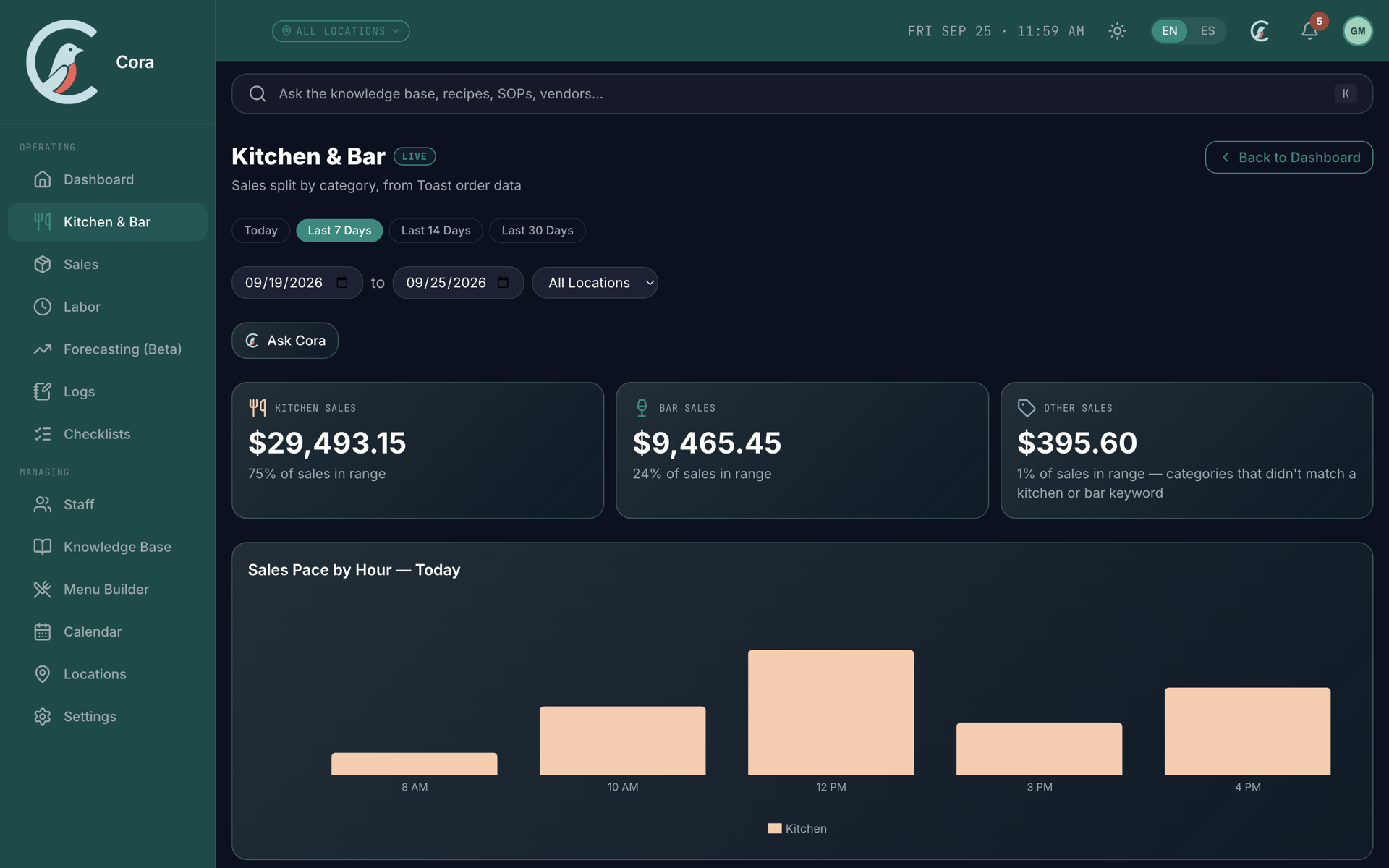Click the Cora logo in sidebar
The height and width of the screenshot is (868, 1389).
(62, 61)
